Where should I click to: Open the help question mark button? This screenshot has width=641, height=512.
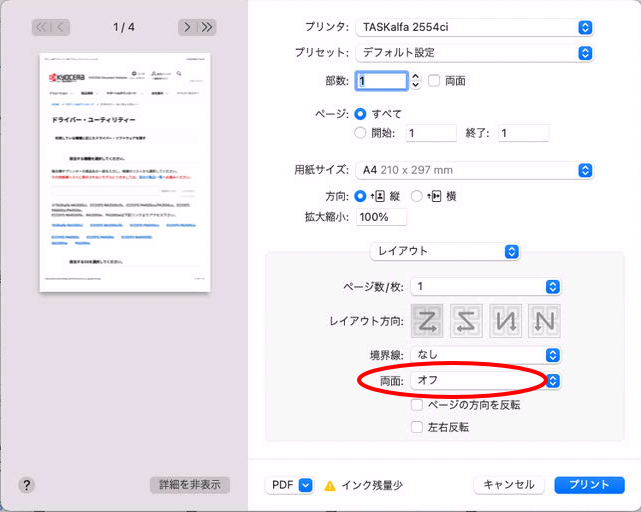[27, 485]
